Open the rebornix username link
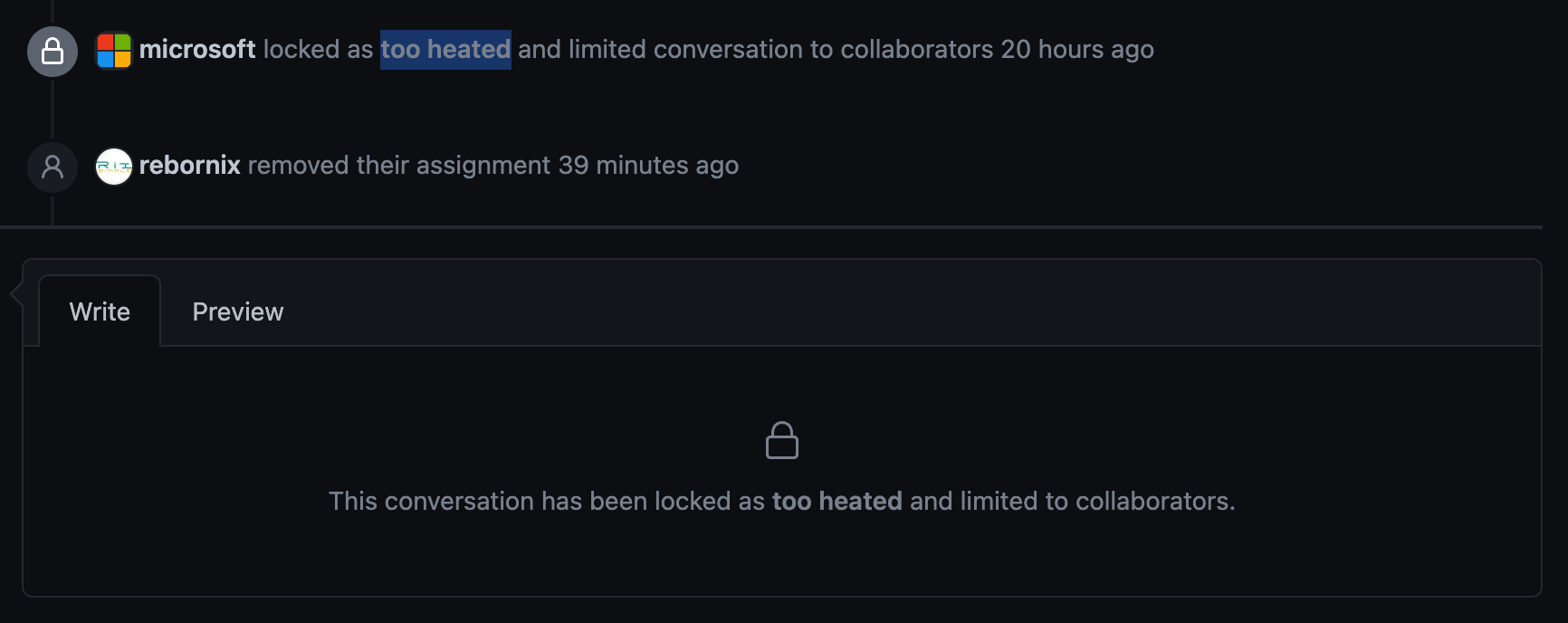Image resolution: width=1568 pixels, height=623 pixels. pyautogui.click(x=190, y=166)
